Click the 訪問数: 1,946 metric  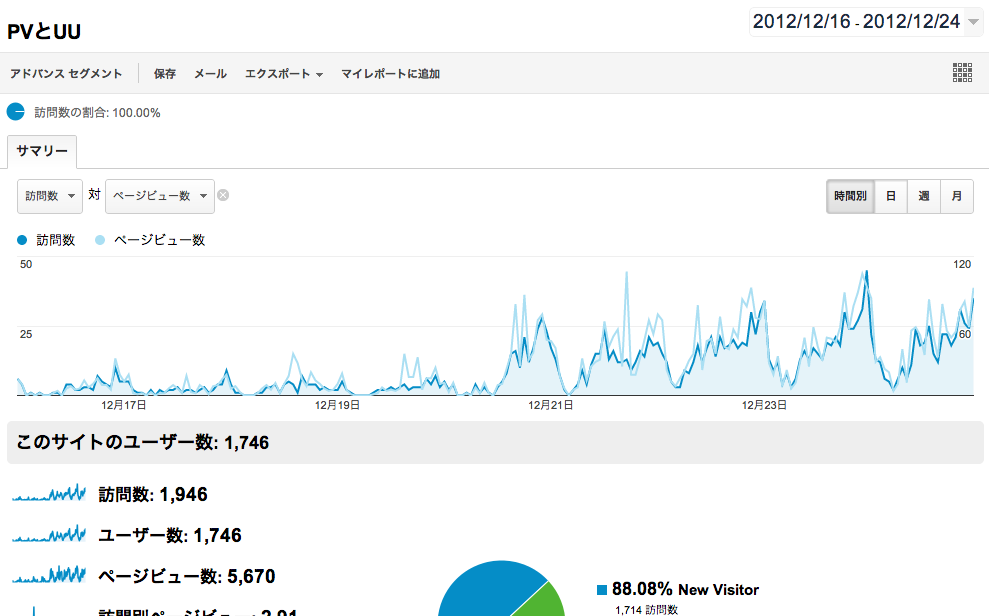[153, 494]
